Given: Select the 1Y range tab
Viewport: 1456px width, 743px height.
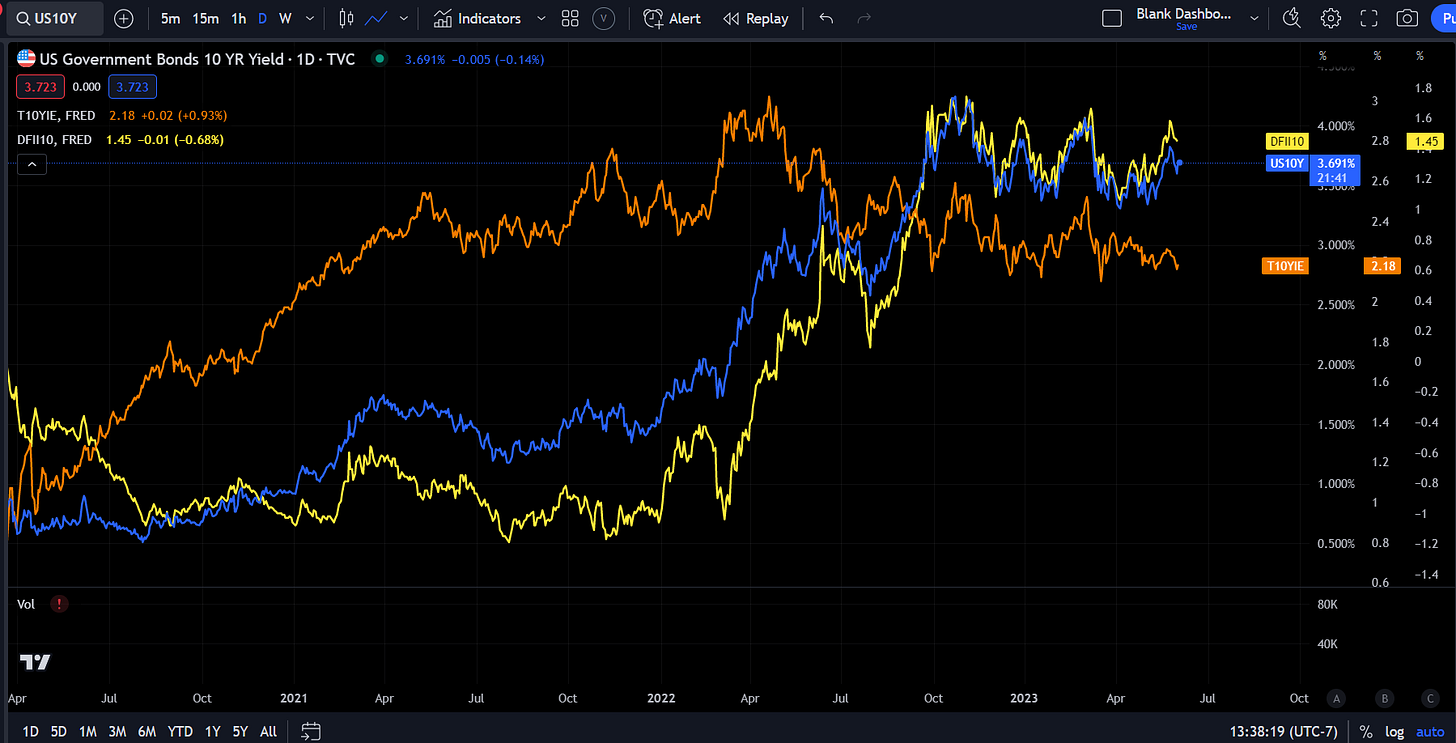Looking at the screenshot, I should 212,731.
